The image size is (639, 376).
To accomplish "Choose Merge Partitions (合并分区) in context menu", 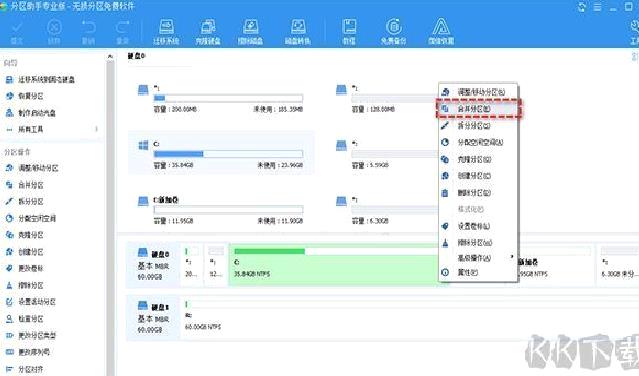I will coord(478,109).
